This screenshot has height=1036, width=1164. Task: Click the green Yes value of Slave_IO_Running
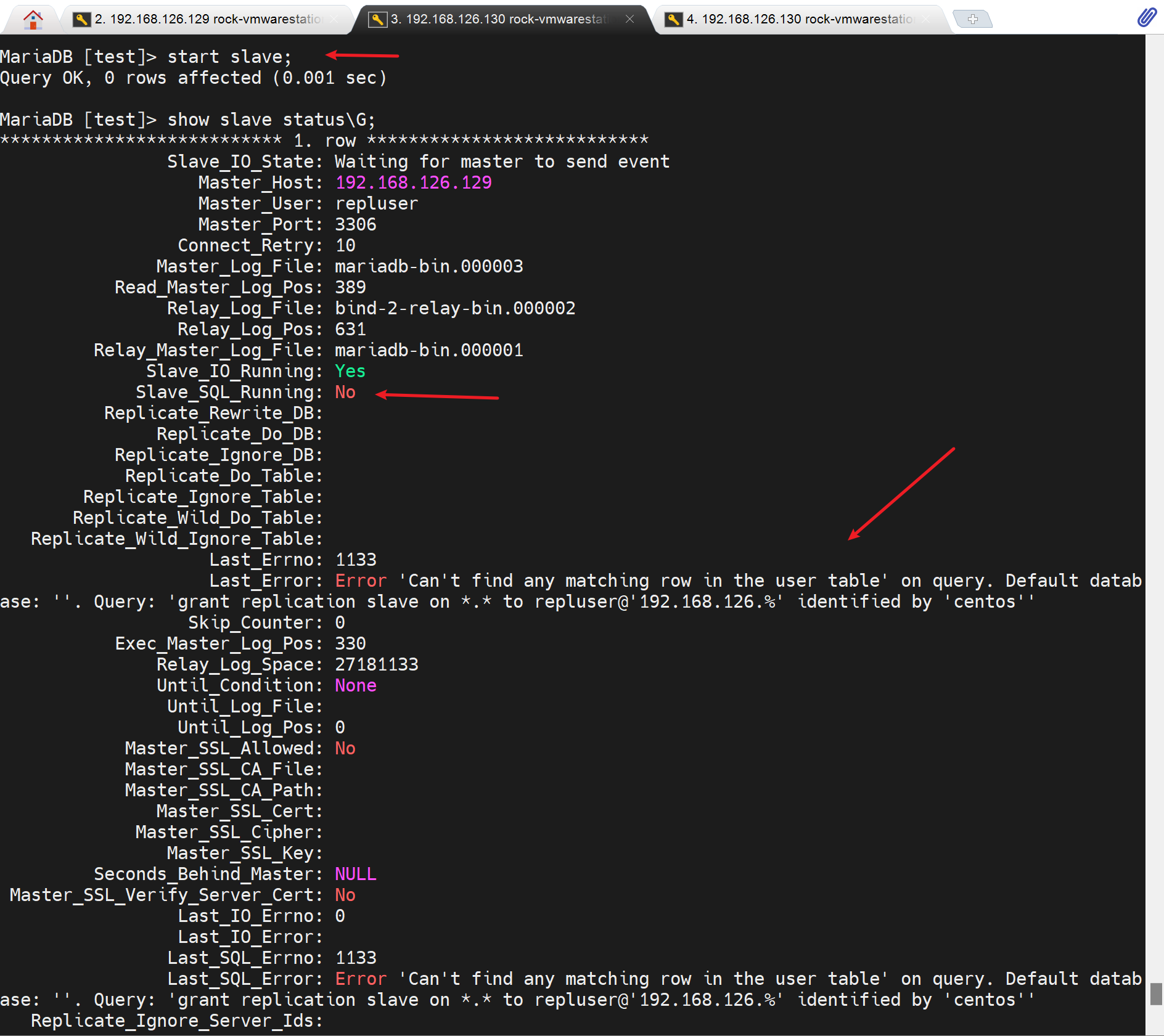350,371
